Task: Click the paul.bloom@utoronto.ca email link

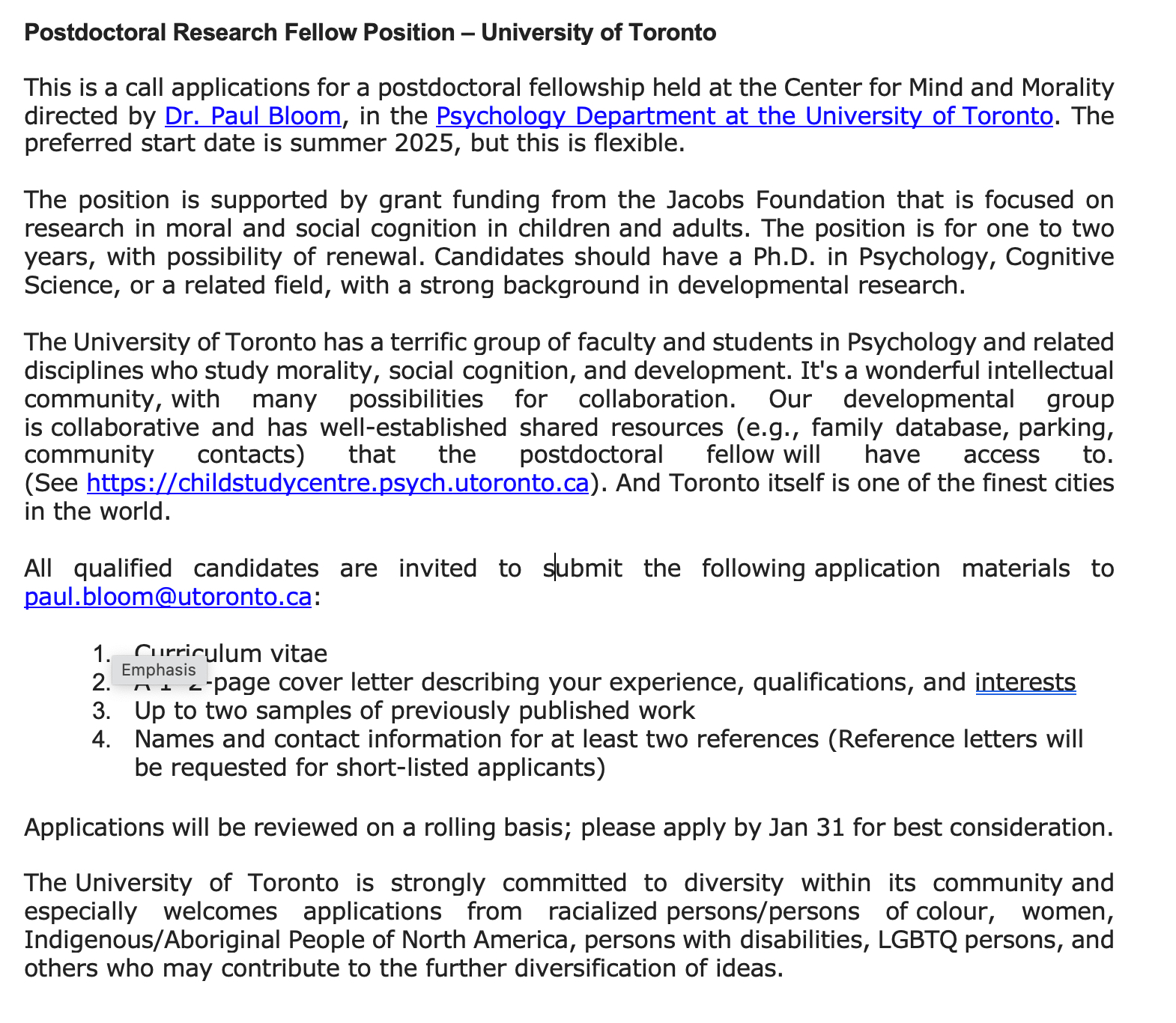Action: coord(168,597)
